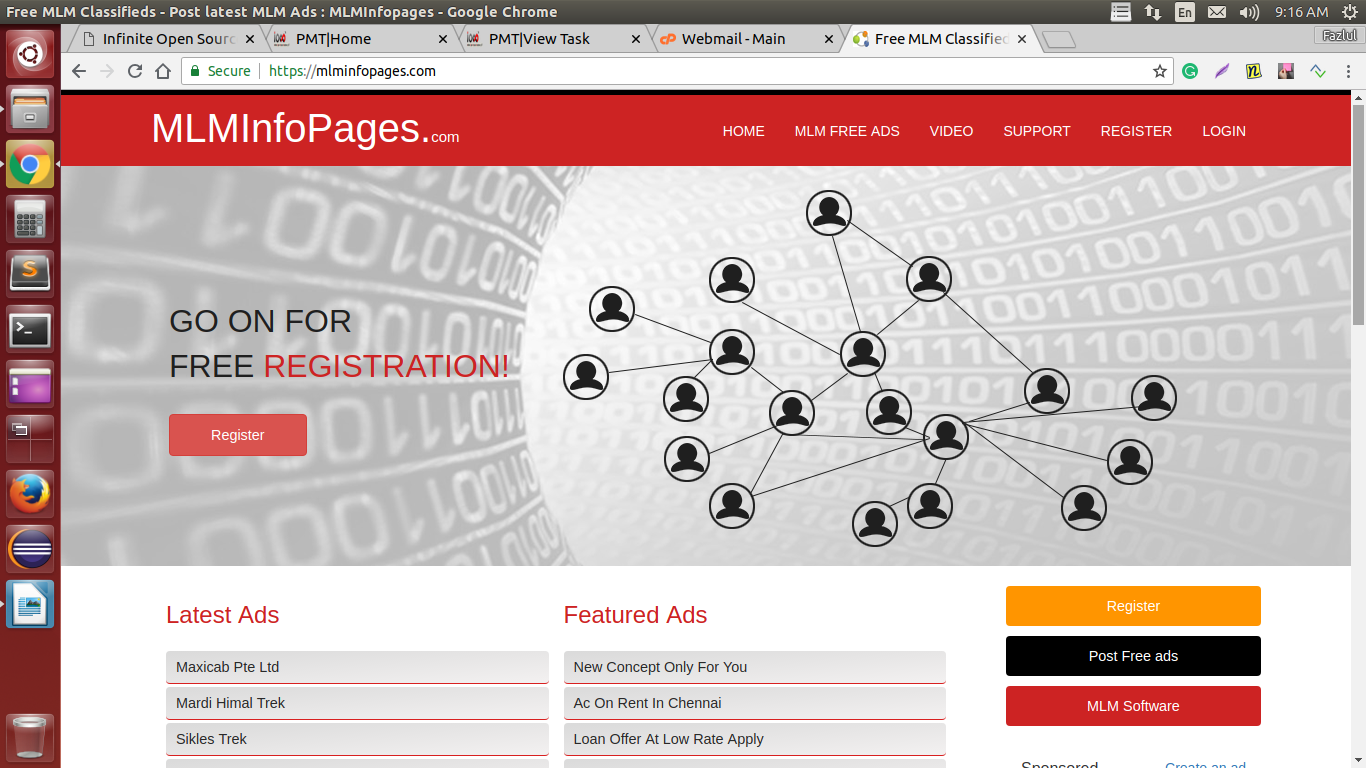This screenshot has height=768, width=1366.
Task: Open the 9:16 AM clock calendar
Action: point(1302,12)
